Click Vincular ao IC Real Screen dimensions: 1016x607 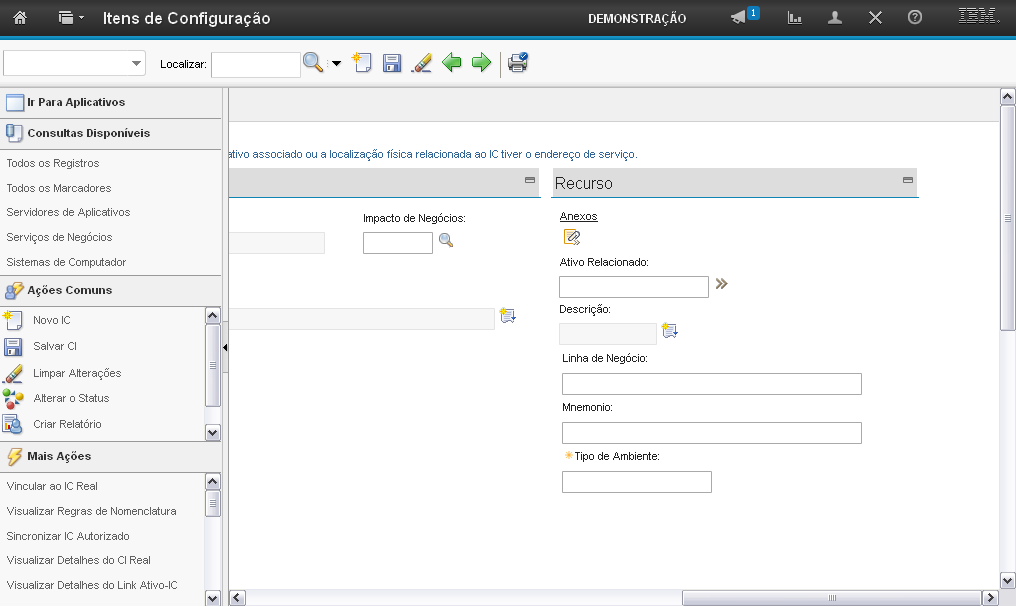[x=52, y=486]
